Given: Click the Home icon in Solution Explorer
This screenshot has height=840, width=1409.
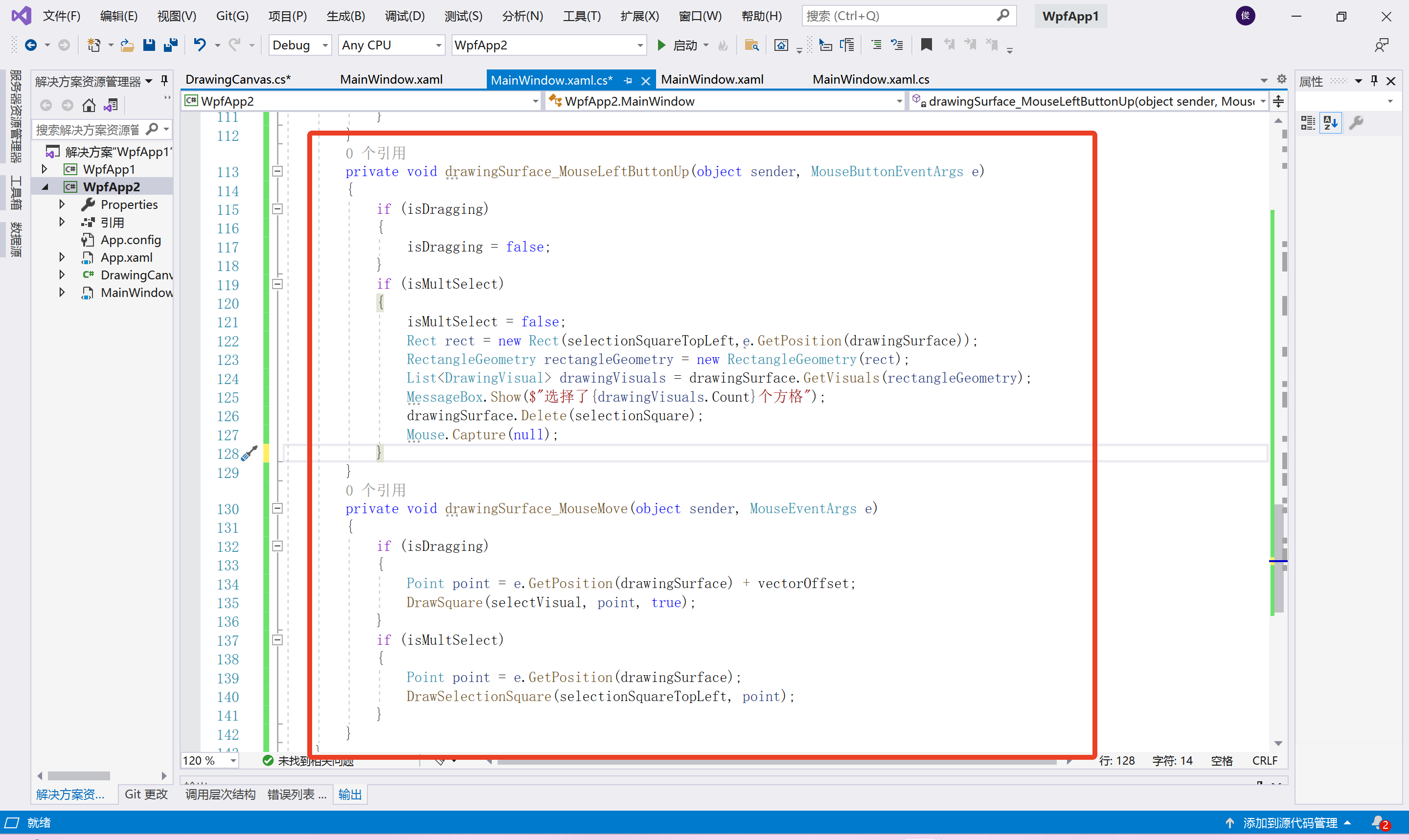Looking at the screenshot, I should click(89, 105).
